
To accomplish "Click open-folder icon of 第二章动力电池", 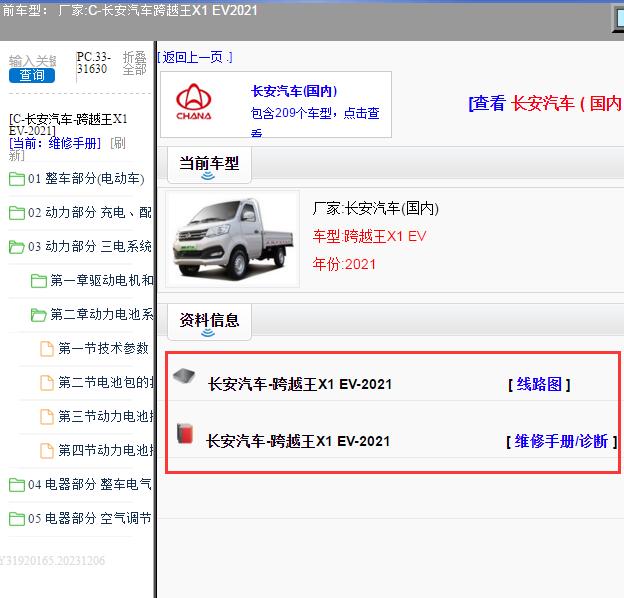I will [39, 315].
